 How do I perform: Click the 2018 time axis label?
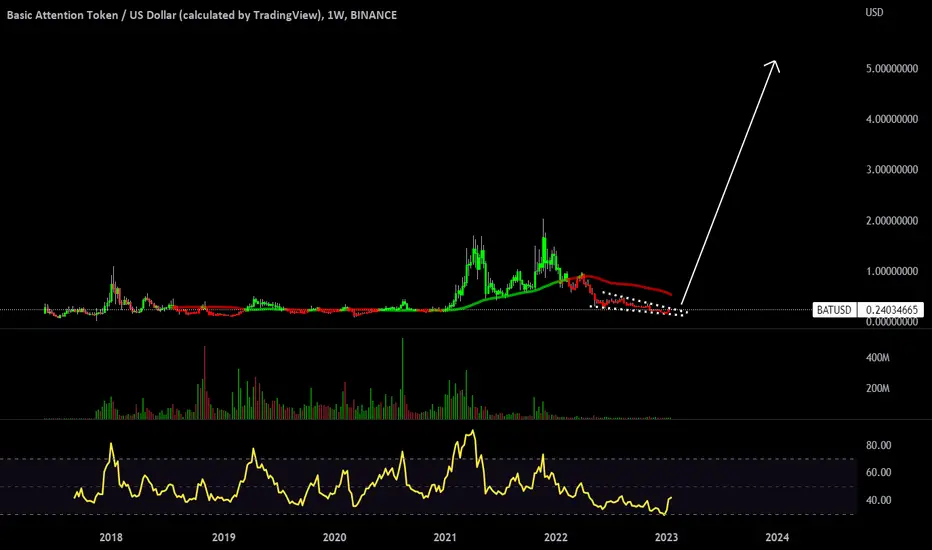[x=111, y=538]
